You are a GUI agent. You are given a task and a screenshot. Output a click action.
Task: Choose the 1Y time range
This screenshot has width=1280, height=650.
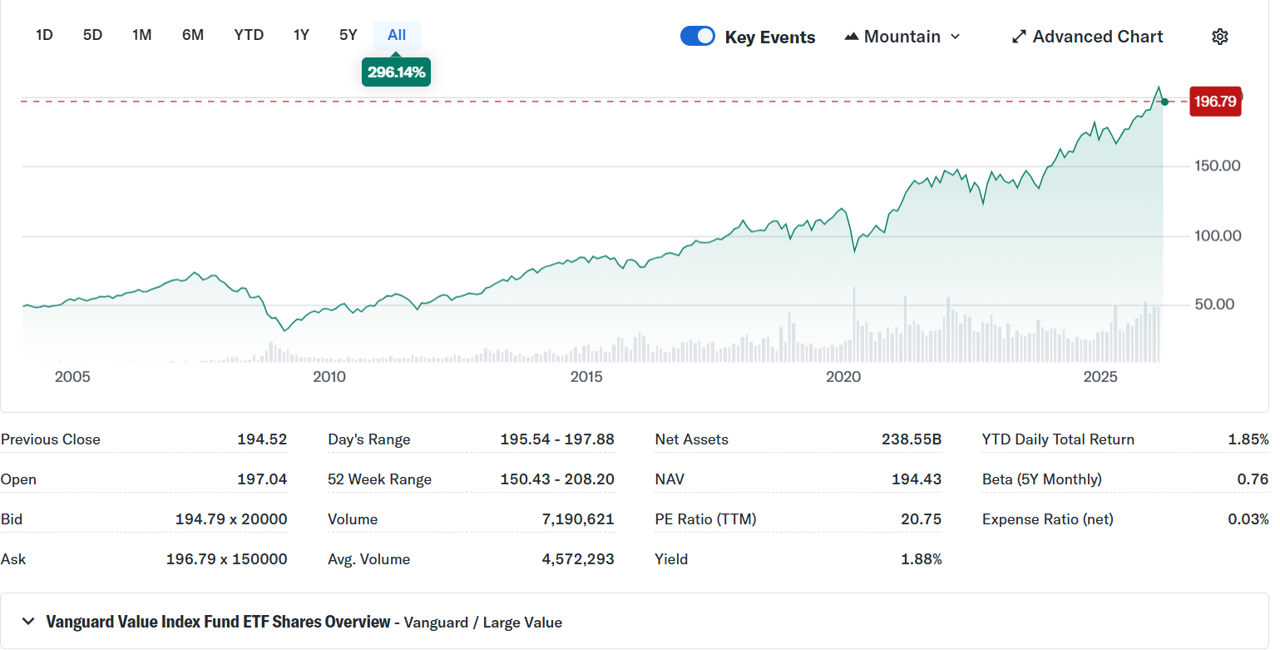(x=301, y=35)
